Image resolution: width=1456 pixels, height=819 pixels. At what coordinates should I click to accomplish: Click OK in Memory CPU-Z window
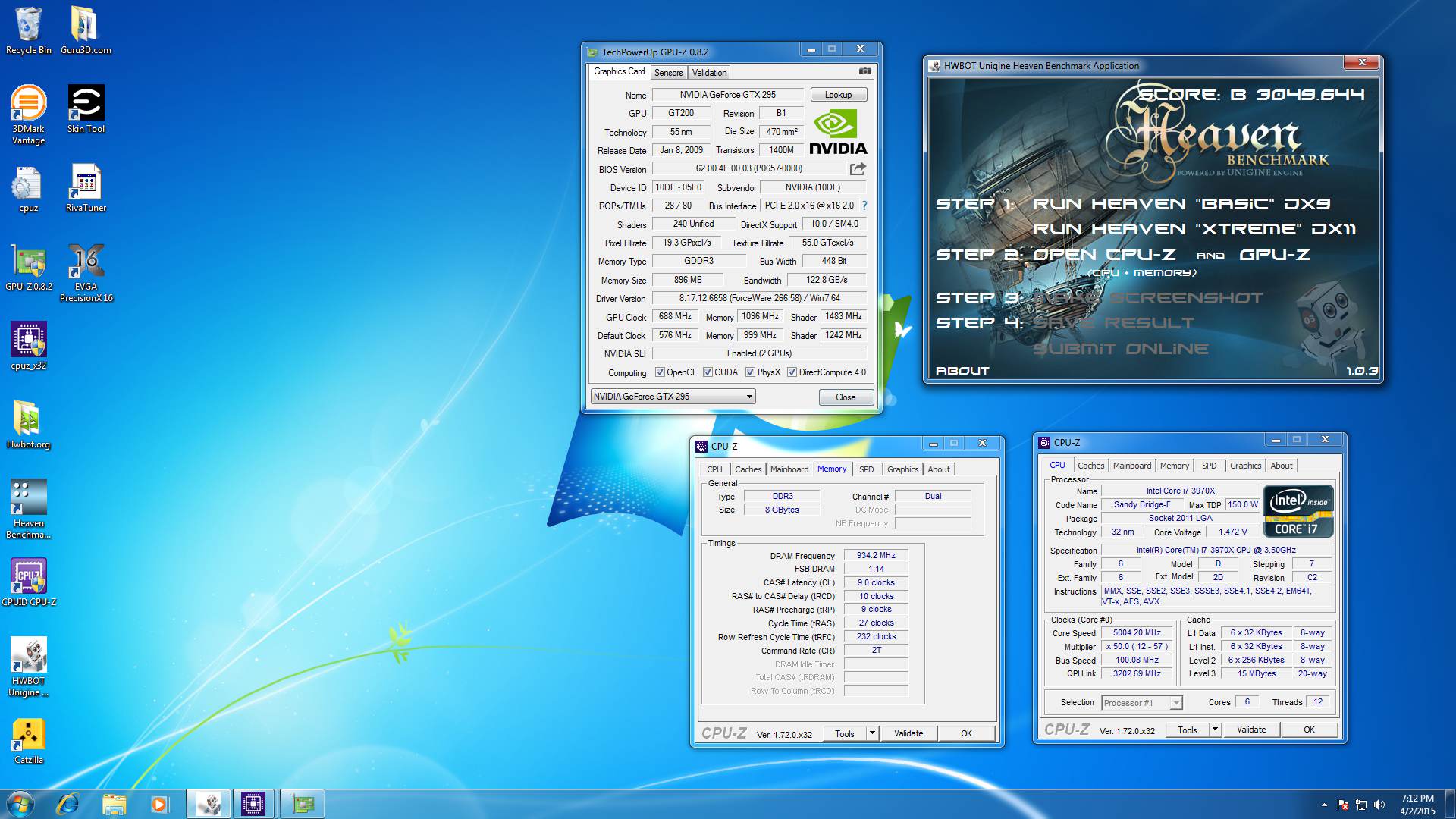966,733
